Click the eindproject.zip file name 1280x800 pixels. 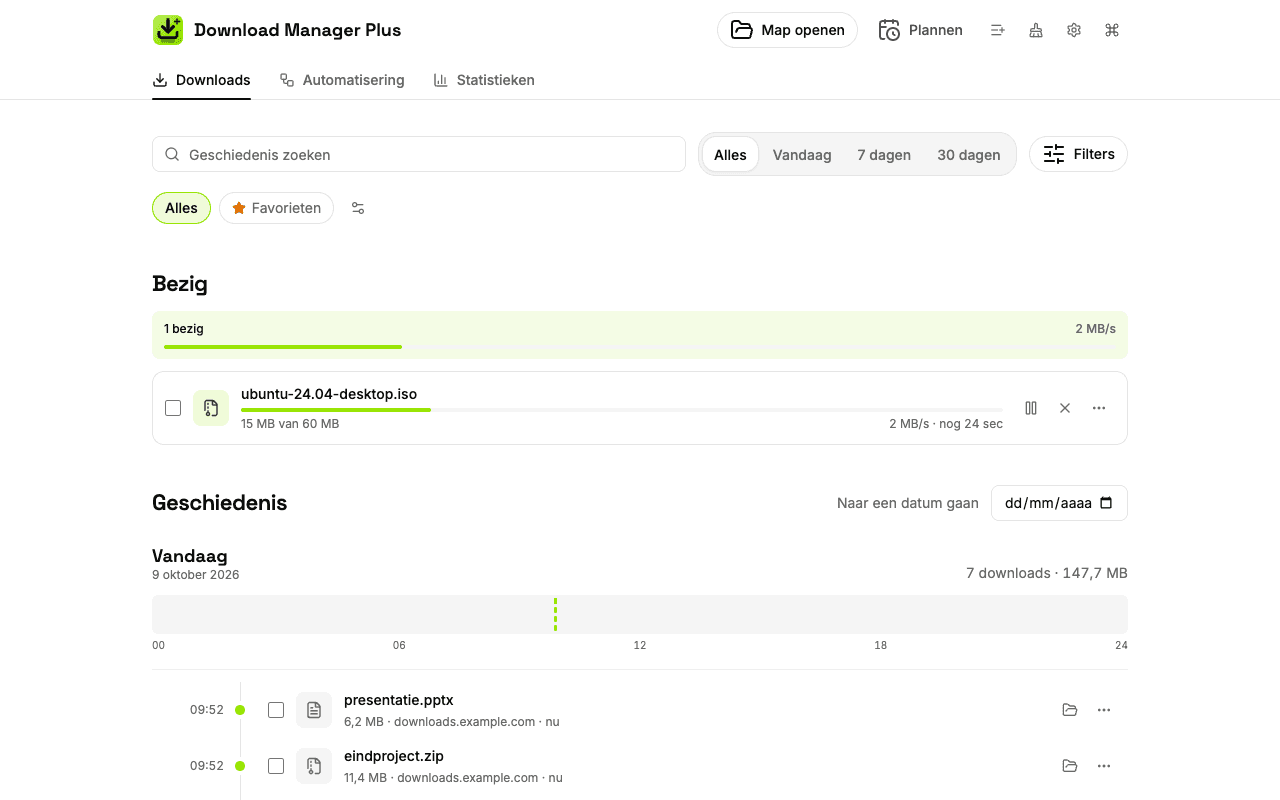click(x=394, y=756)
